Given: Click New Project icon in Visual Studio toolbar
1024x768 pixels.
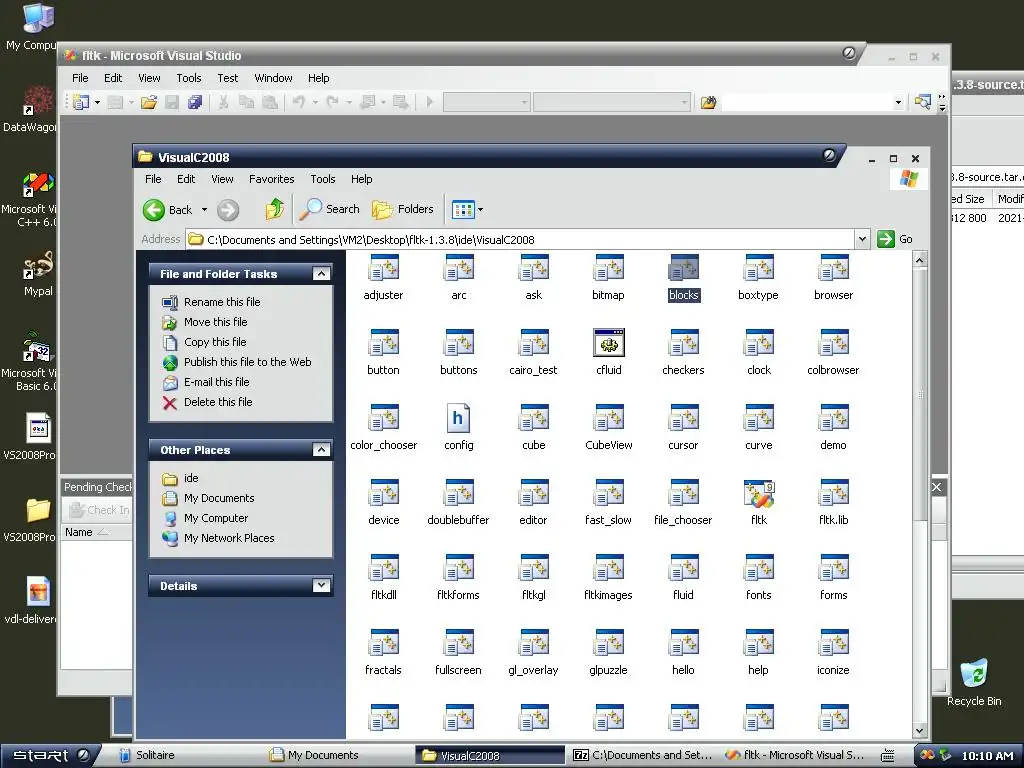Looking at the screenshot, I should tap(81, 102).
